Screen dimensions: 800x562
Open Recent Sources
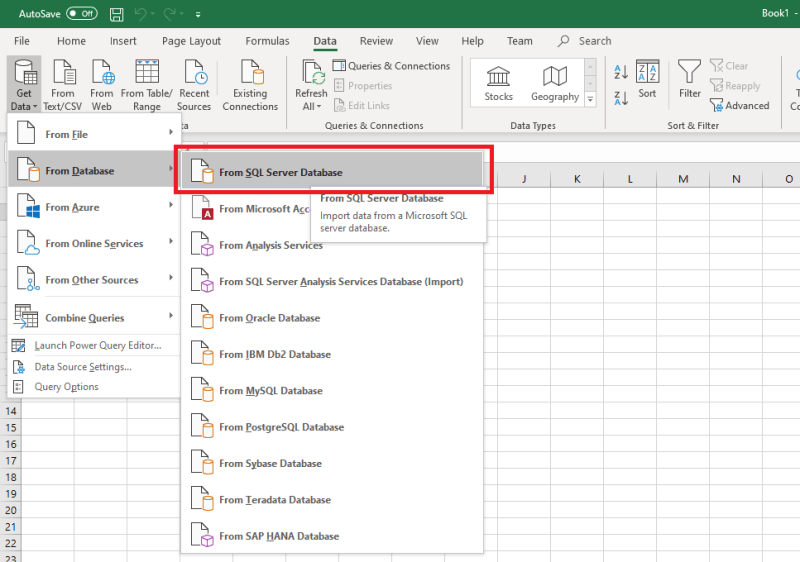[194, 84]
